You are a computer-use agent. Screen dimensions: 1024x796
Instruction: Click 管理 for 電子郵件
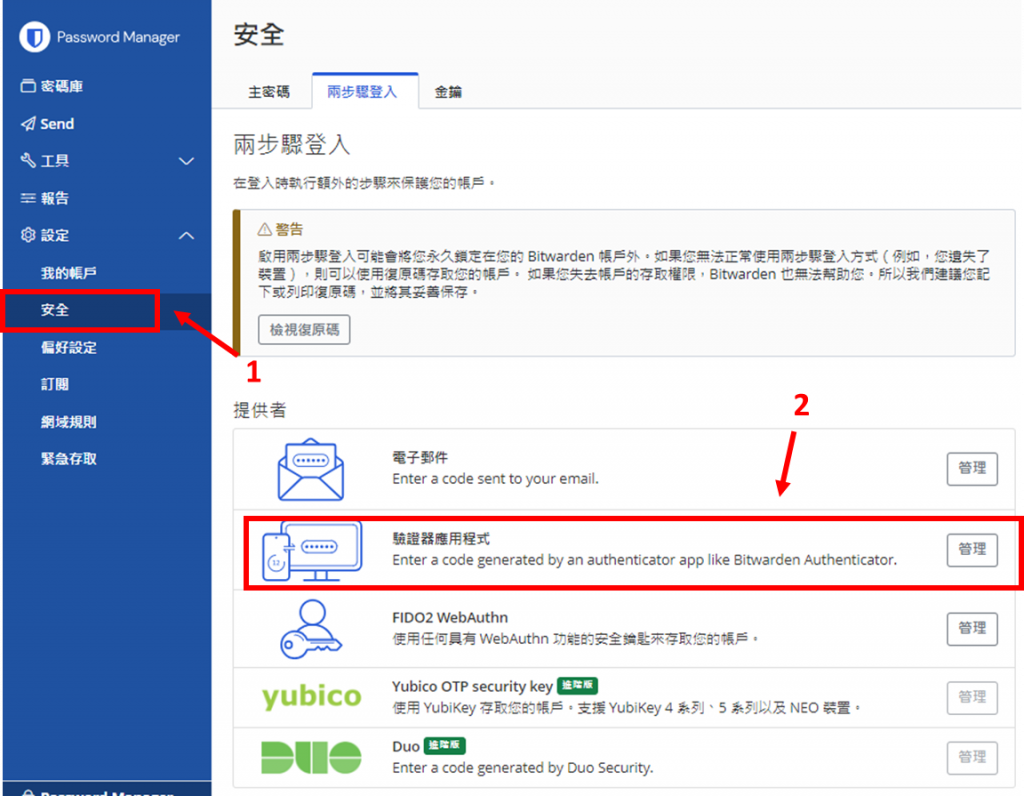coord(972,469)
